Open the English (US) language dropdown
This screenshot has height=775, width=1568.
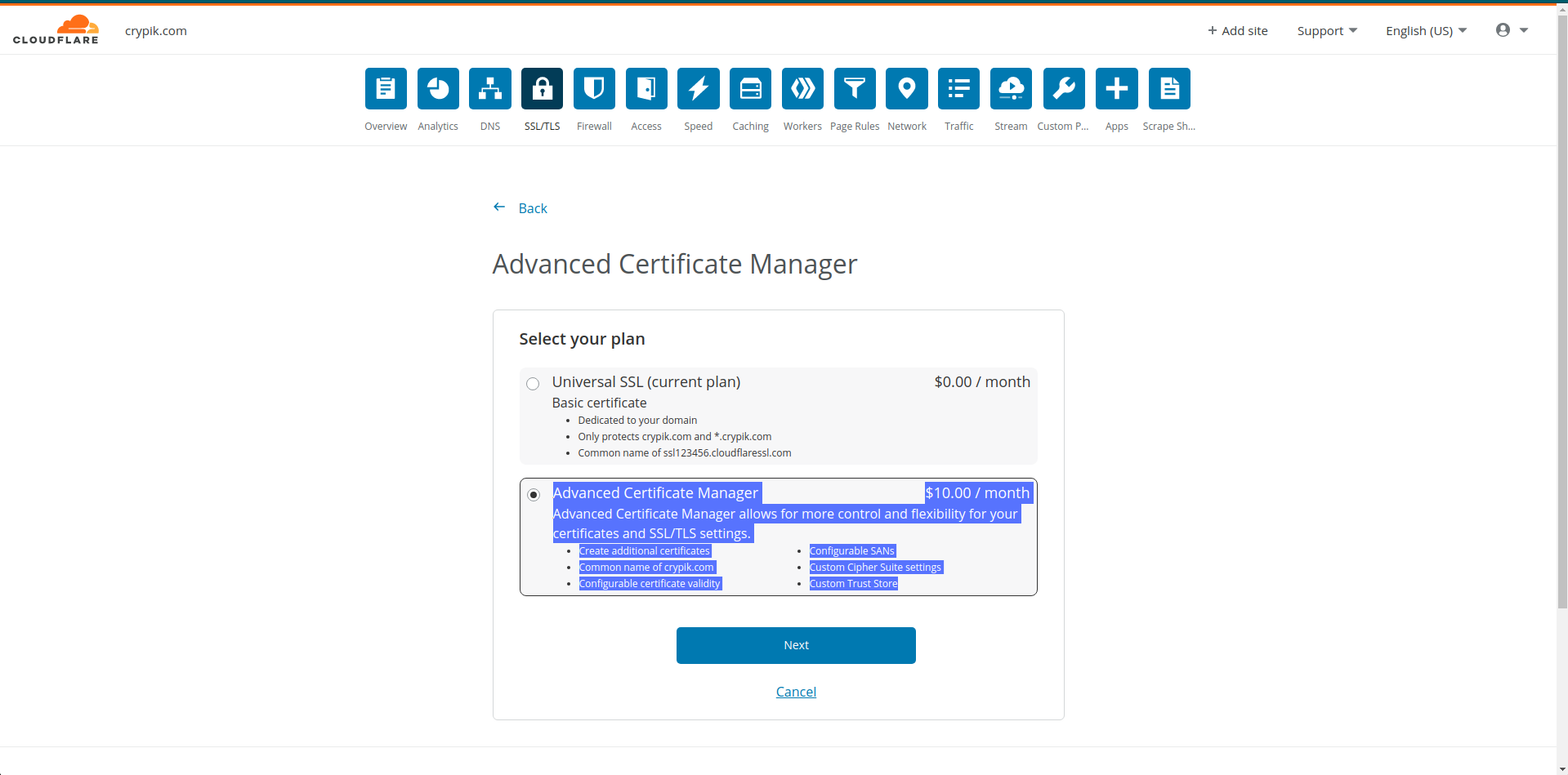(1427, 31)
